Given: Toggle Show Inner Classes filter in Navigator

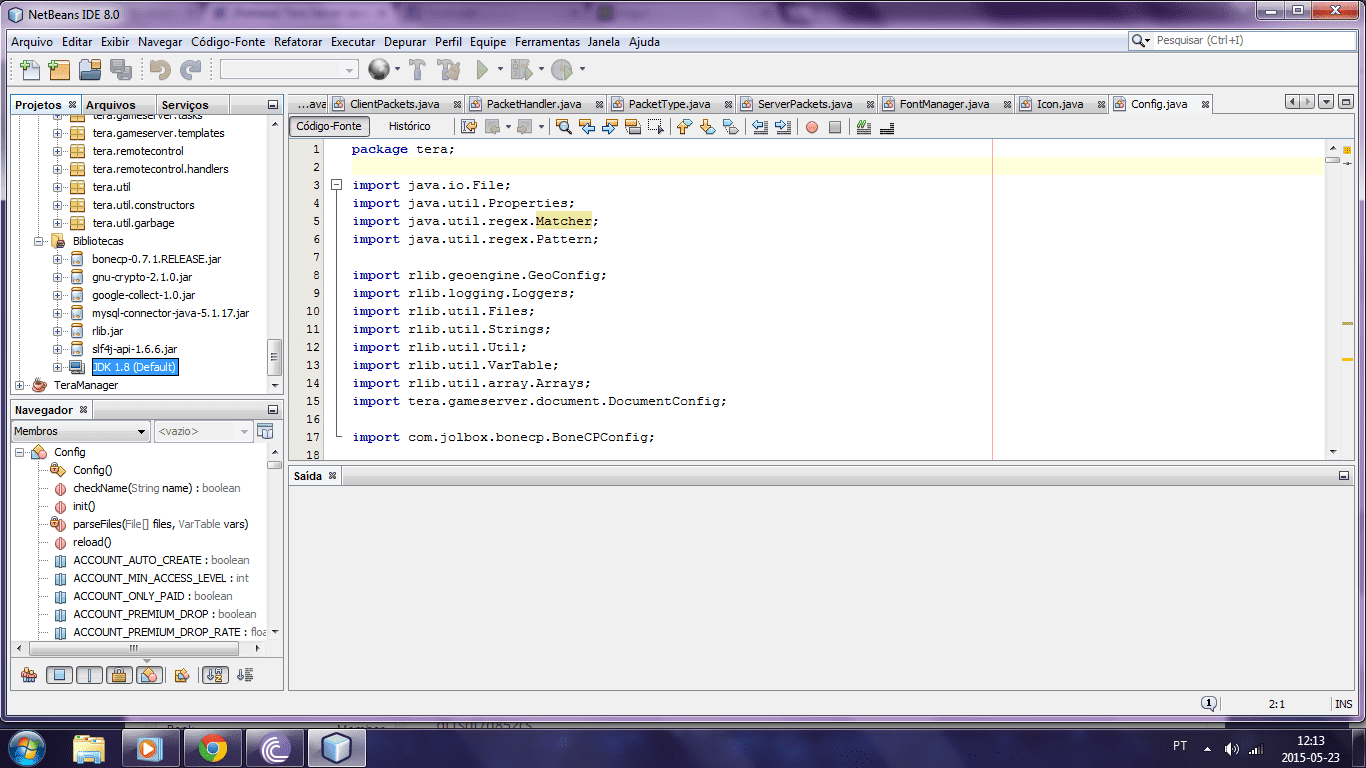Looking at the screenshot, I should [149, 675].
